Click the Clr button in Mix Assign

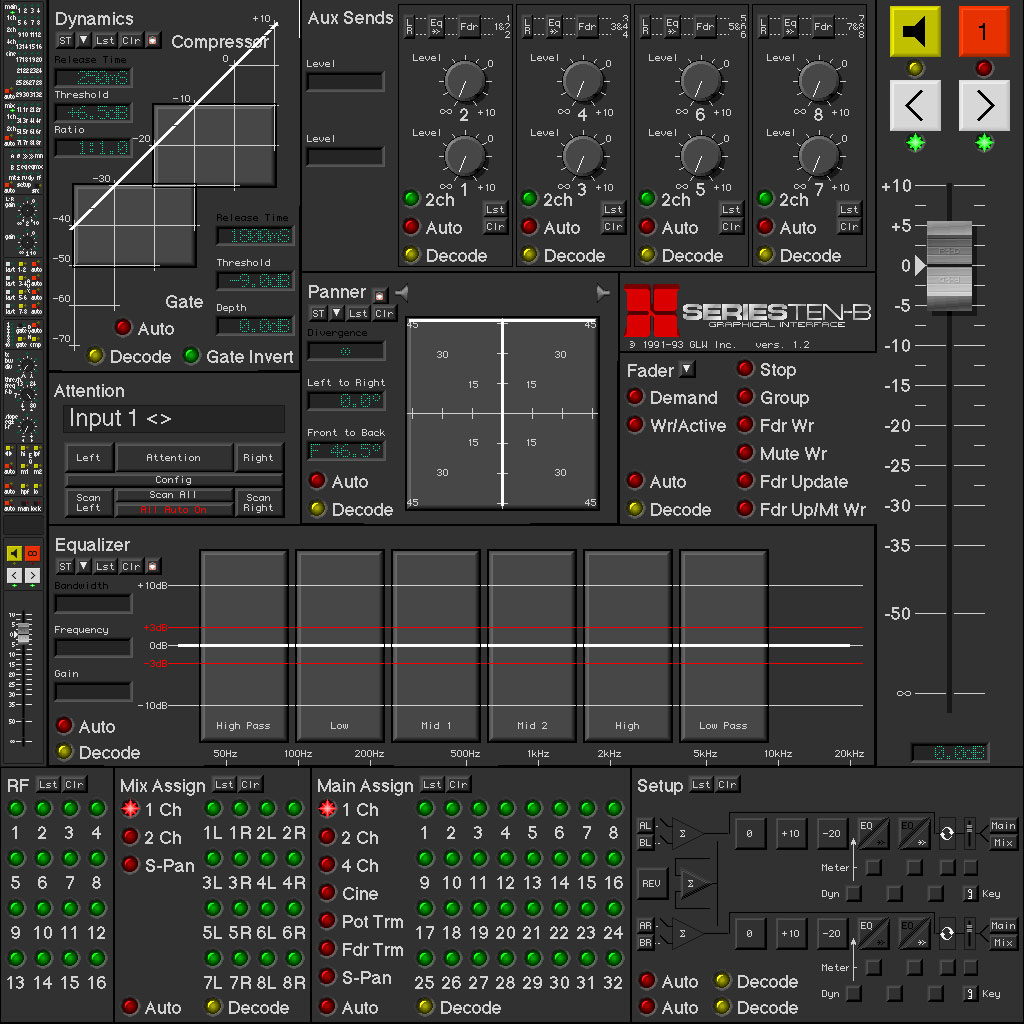(x=250, y=784)
